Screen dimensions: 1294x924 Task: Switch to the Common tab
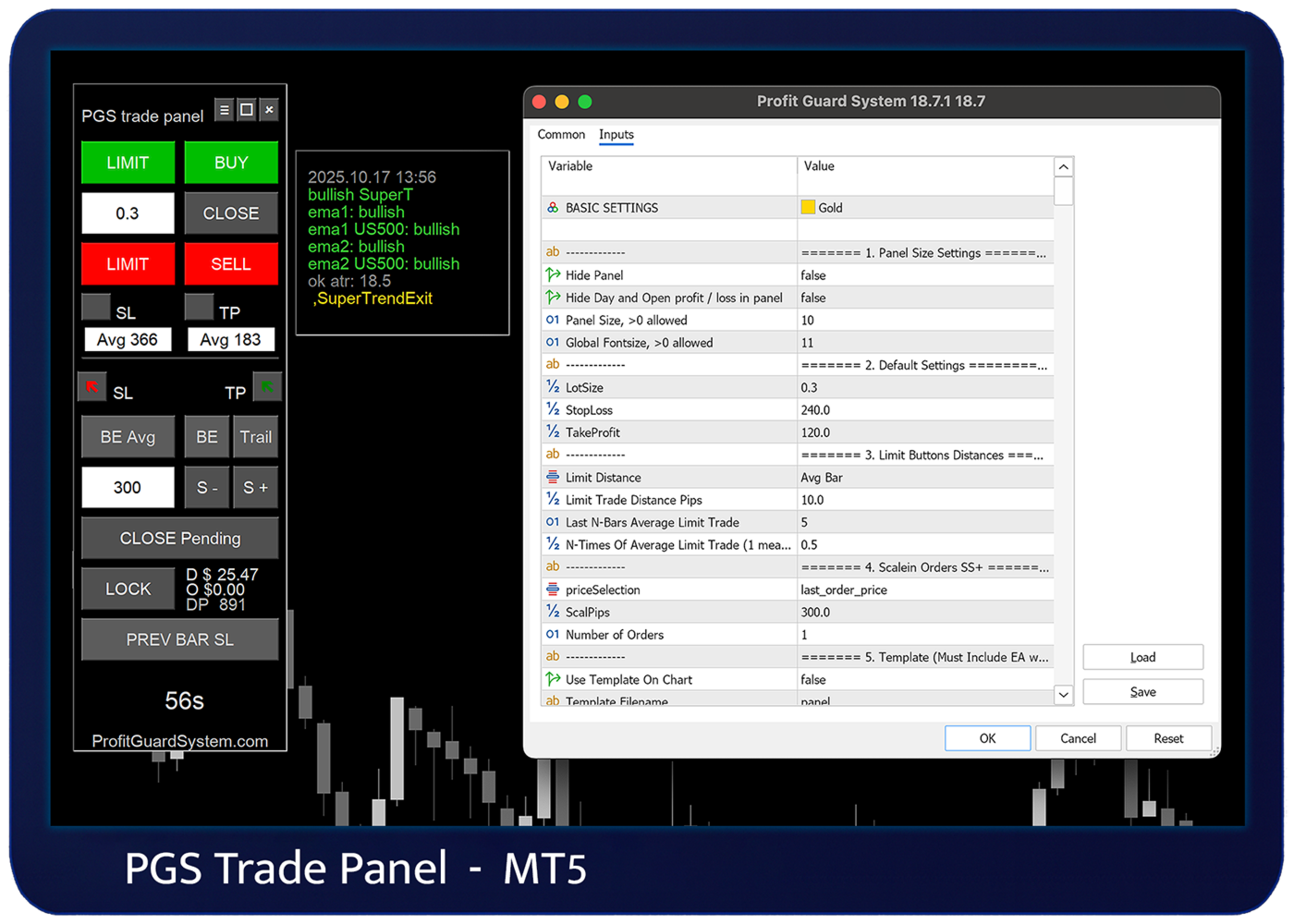(561, 135)
